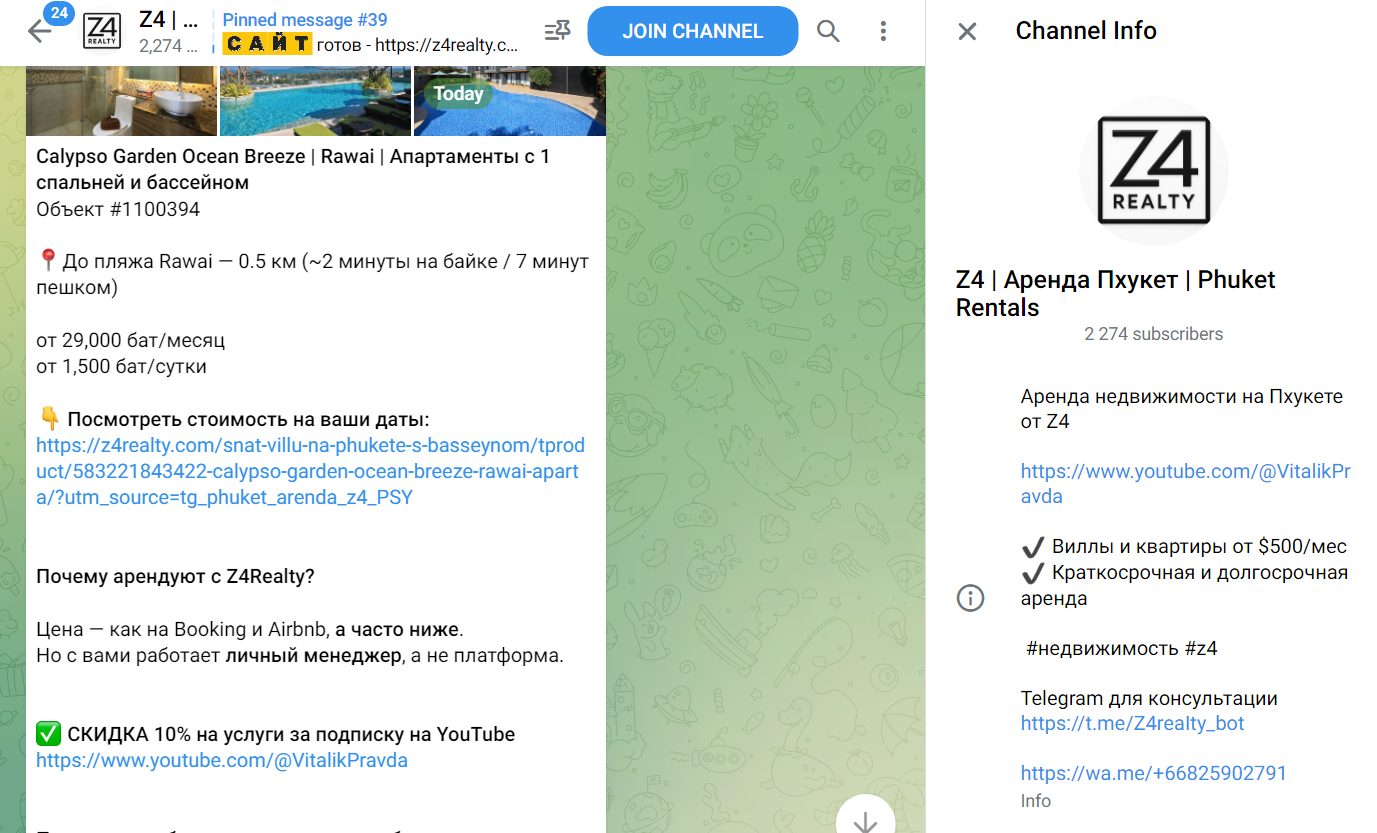View the large Z4 Realty profile picture
Screen dimensions: 1377x833
coord(1153,170)
